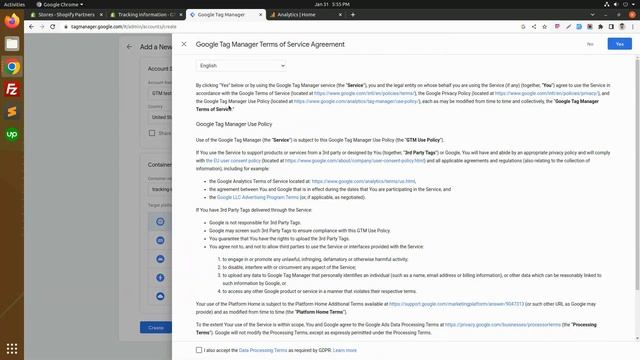Click the Google icon in address bar
The width and height of the screenshot is (640, 360).
tap(523, 27)
